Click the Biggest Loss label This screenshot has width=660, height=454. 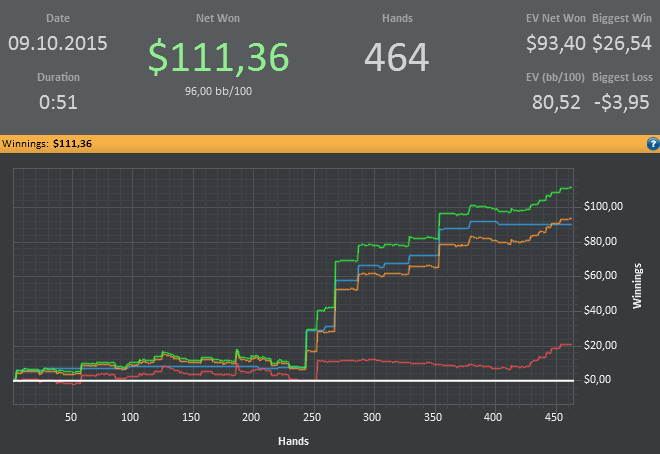(x=622, y=77)
